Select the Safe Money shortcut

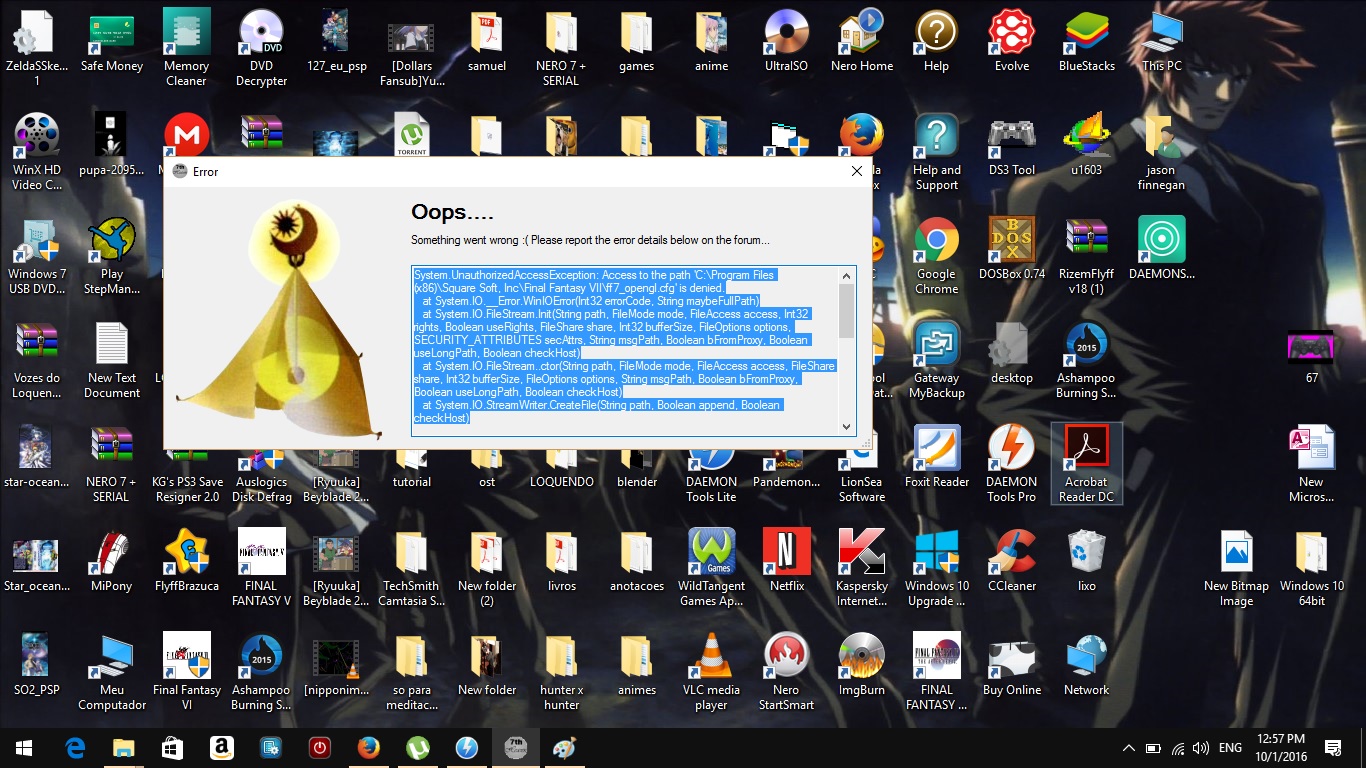pos(112,42)
